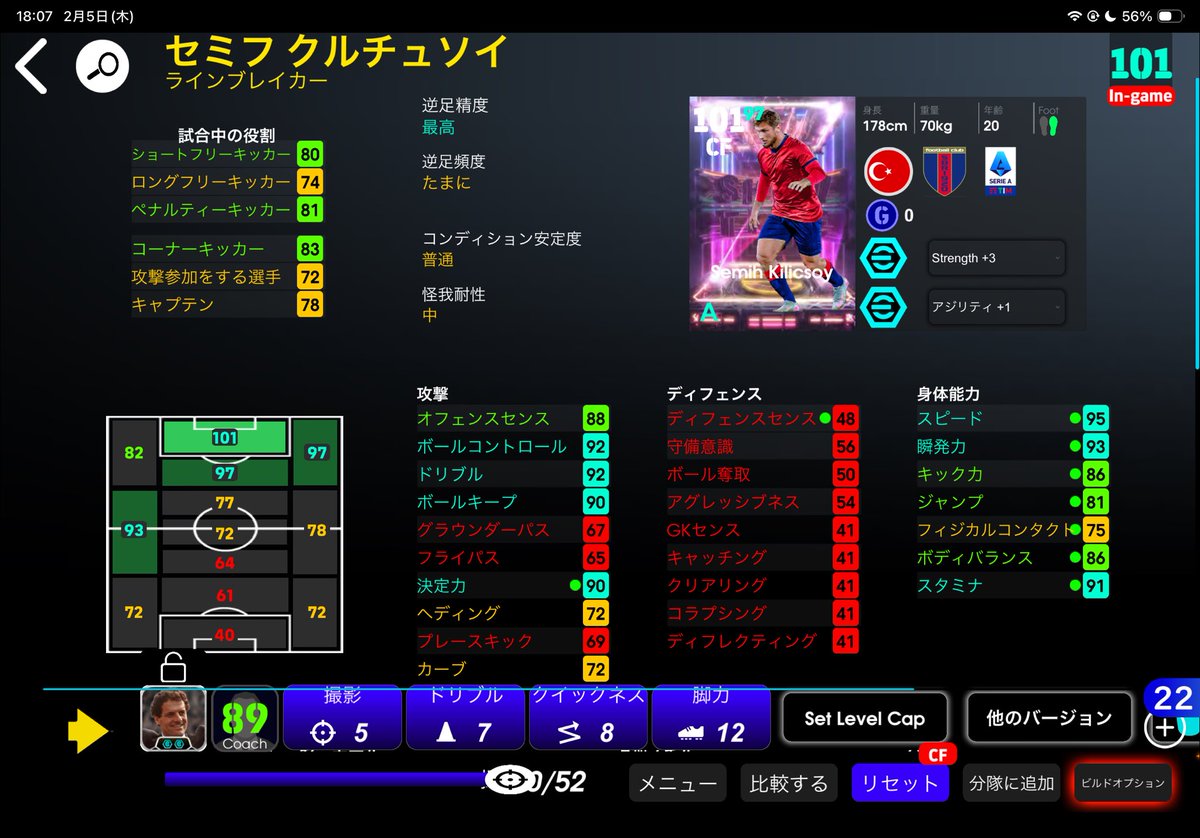
Task: Select the 93 left midfield zone
Action: (133, 531)
